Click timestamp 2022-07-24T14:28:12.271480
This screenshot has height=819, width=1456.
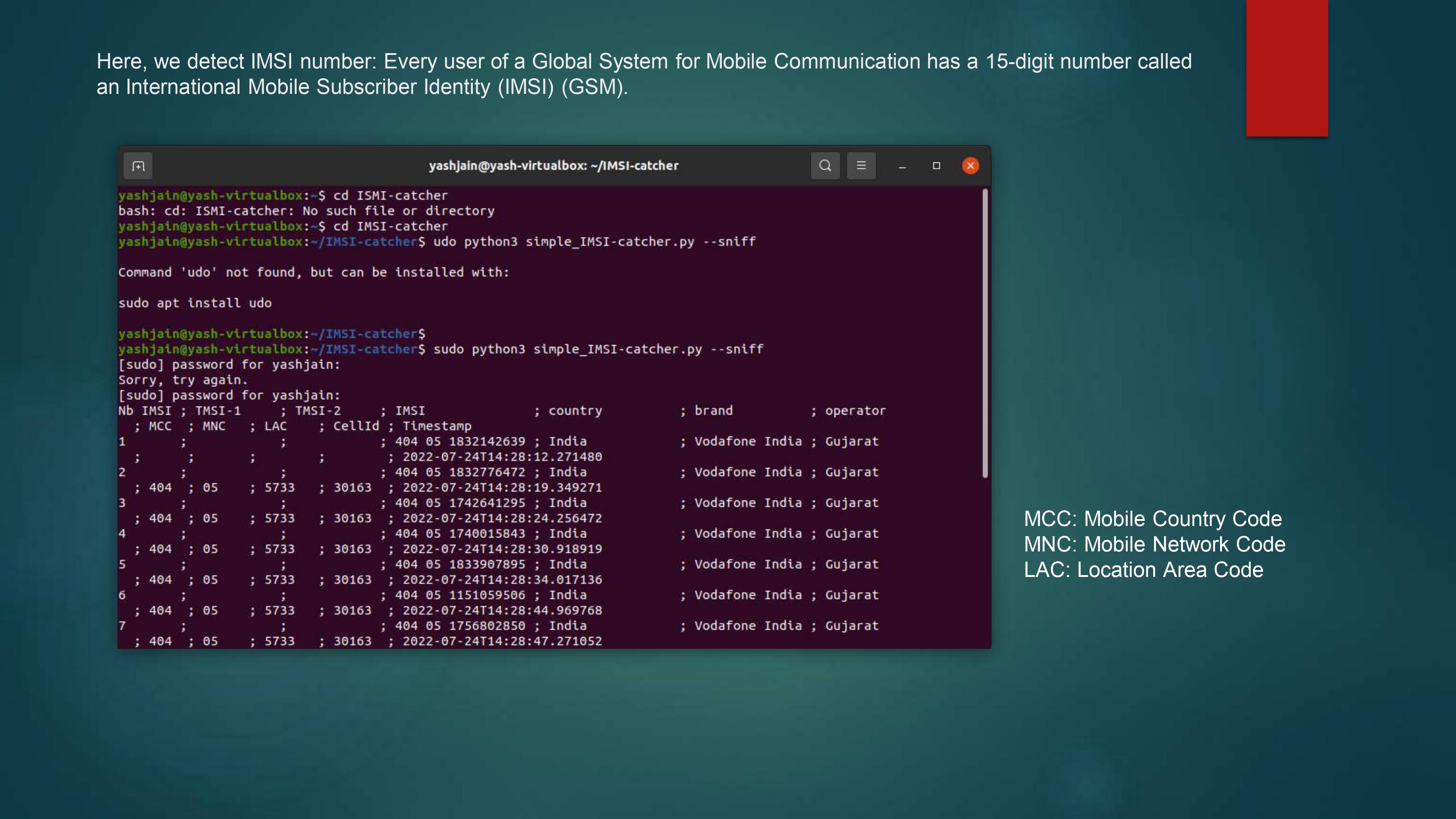[502, 457]
